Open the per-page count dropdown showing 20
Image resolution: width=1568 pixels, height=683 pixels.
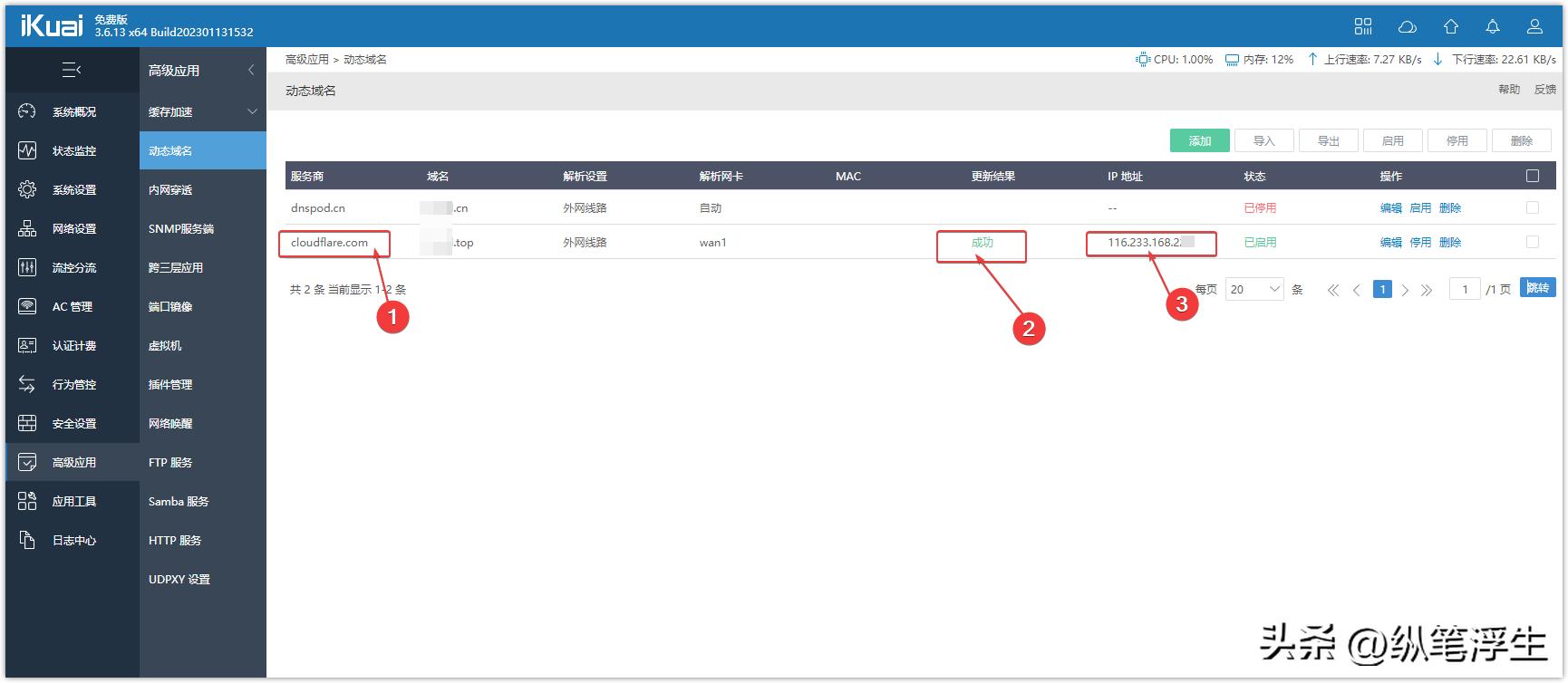tap(1254, 290)
